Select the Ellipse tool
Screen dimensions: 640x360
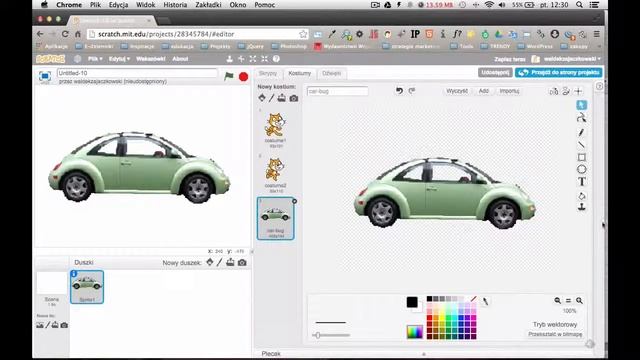582,169
